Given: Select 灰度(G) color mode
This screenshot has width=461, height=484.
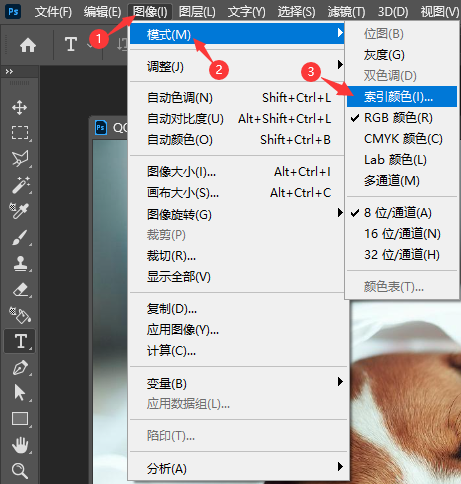Looking at the screenshot, I should tap(402, 55).
